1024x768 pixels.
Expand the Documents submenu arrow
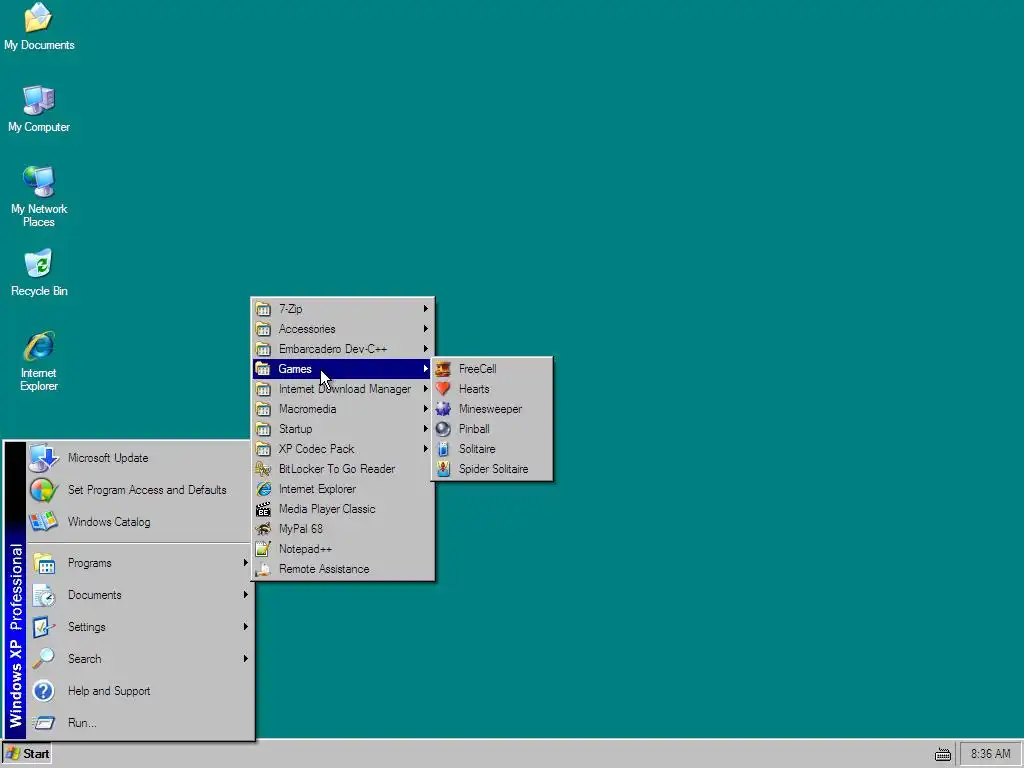pyautogui.click(x=246, y=595)
